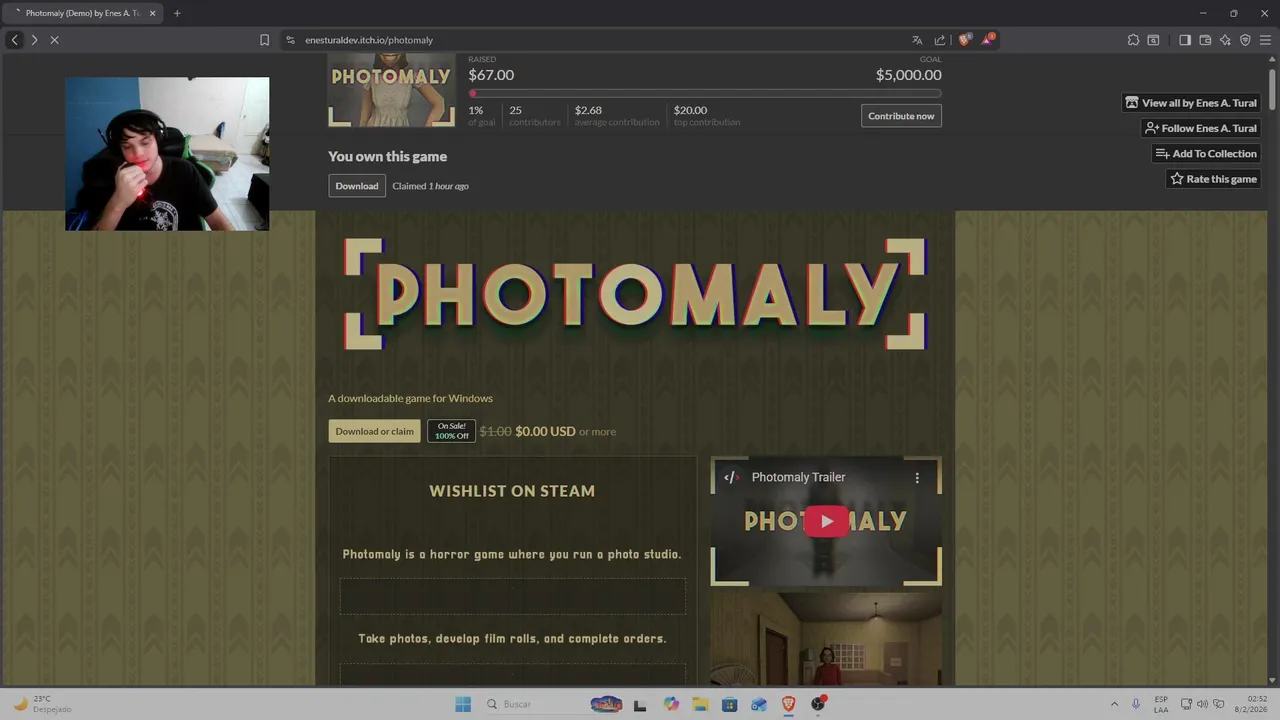
Task: Open the tab search icon in the toolbar
Action: (x=1153, y=40)
